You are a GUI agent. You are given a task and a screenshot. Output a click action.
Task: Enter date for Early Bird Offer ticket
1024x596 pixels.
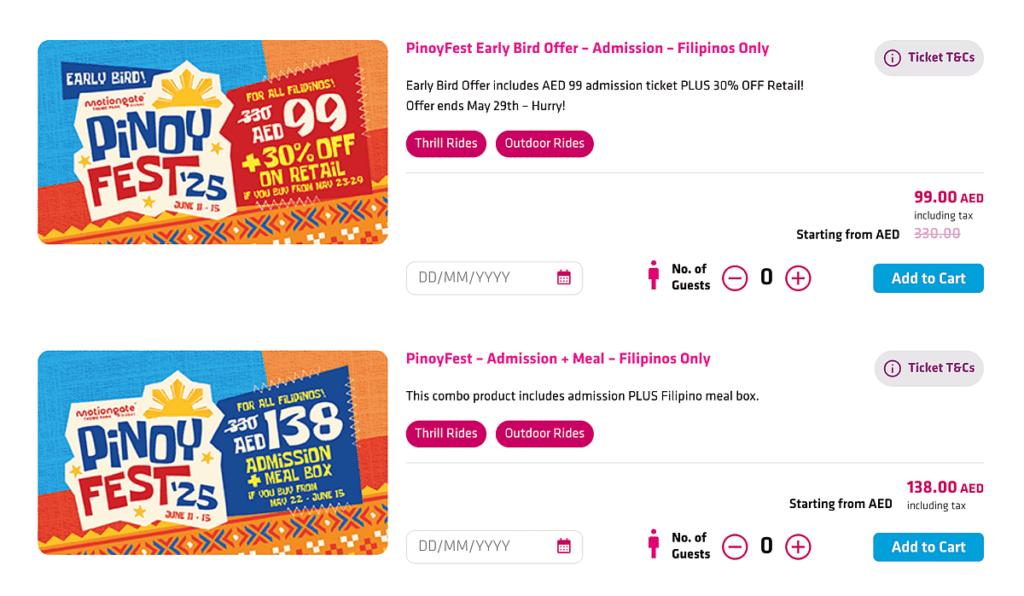[x=480, y=278]
